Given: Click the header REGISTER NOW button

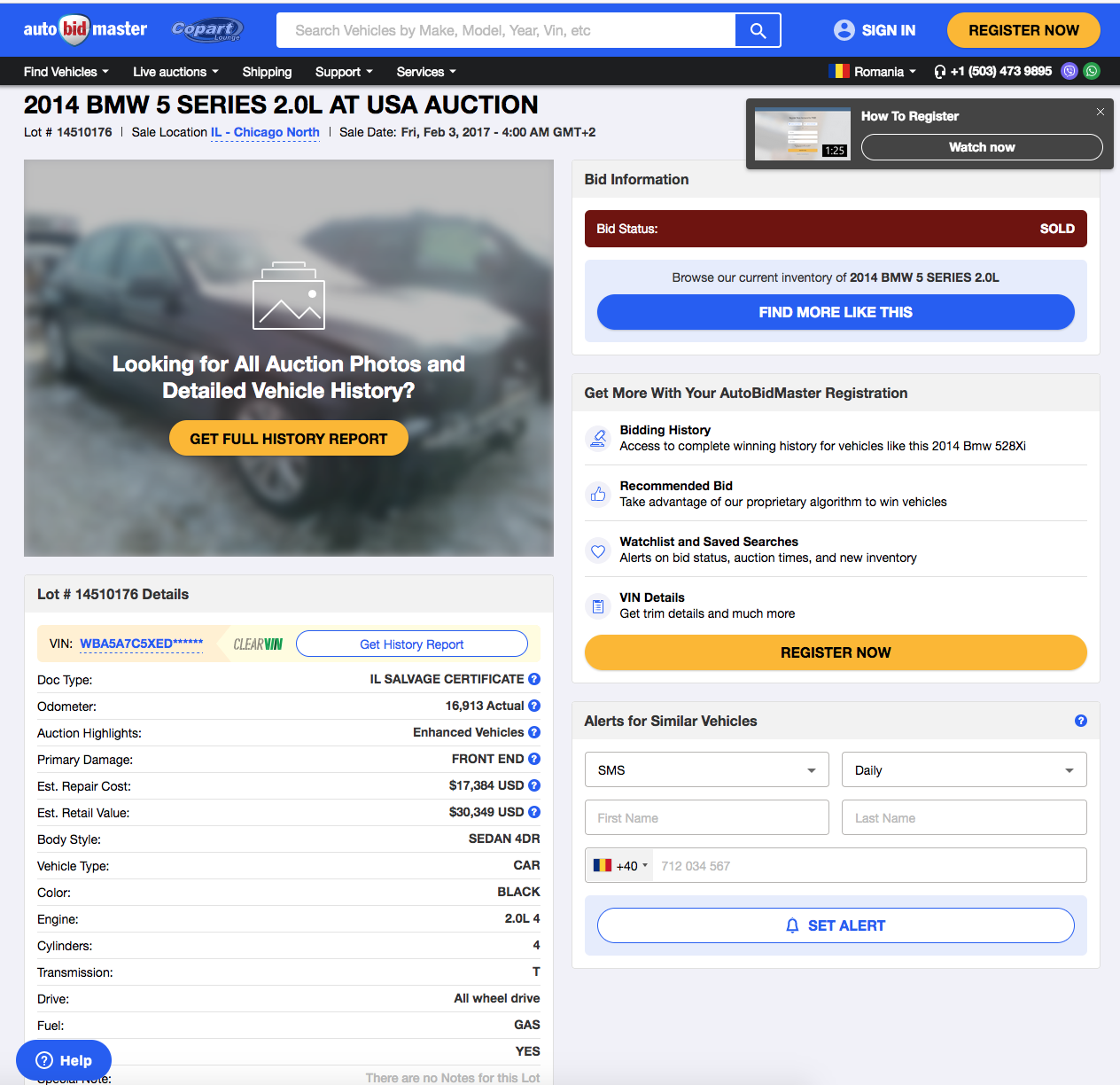Looking at the screenshot, I should tap(1023, 30).
